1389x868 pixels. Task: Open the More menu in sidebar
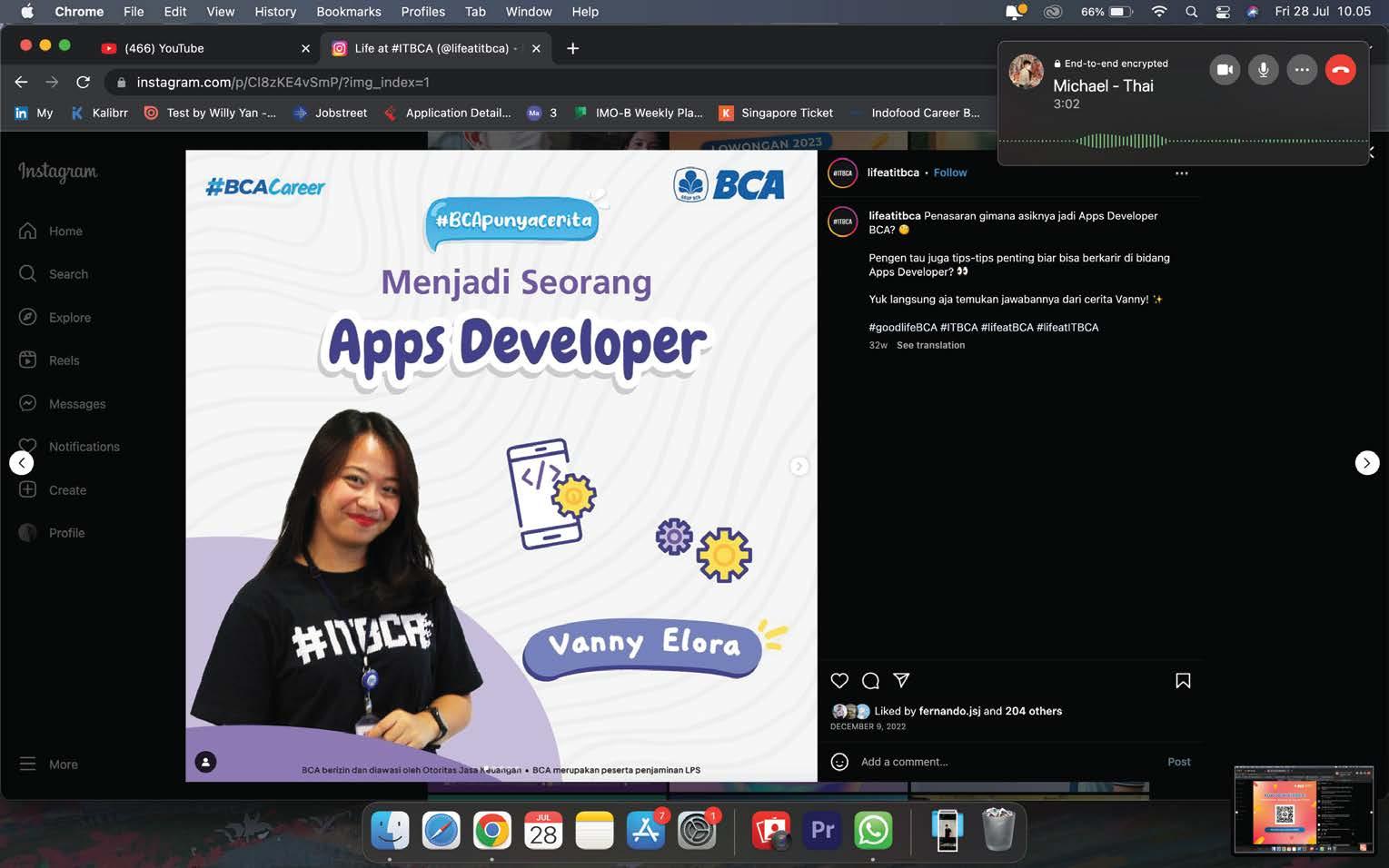tap(48, 764)
